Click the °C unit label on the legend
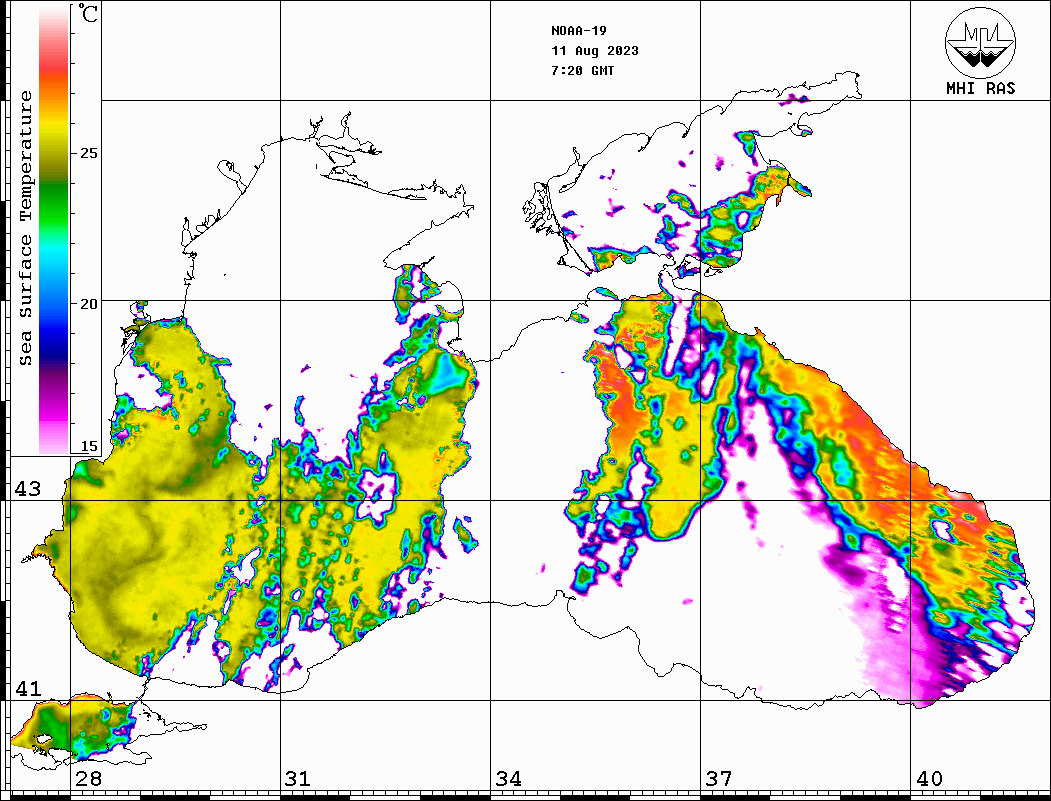 [88, 13]
